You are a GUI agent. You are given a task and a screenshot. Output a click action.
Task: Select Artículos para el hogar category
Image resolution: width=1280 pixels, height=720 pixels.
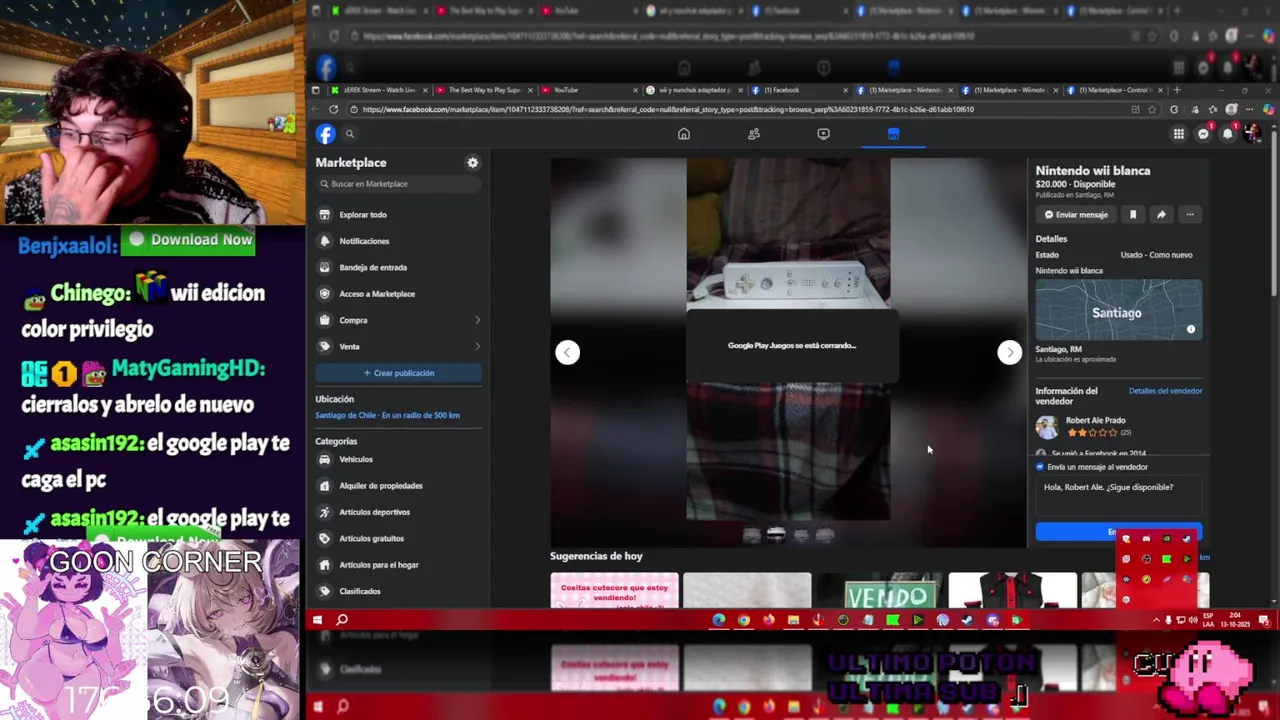pos(398,565)
